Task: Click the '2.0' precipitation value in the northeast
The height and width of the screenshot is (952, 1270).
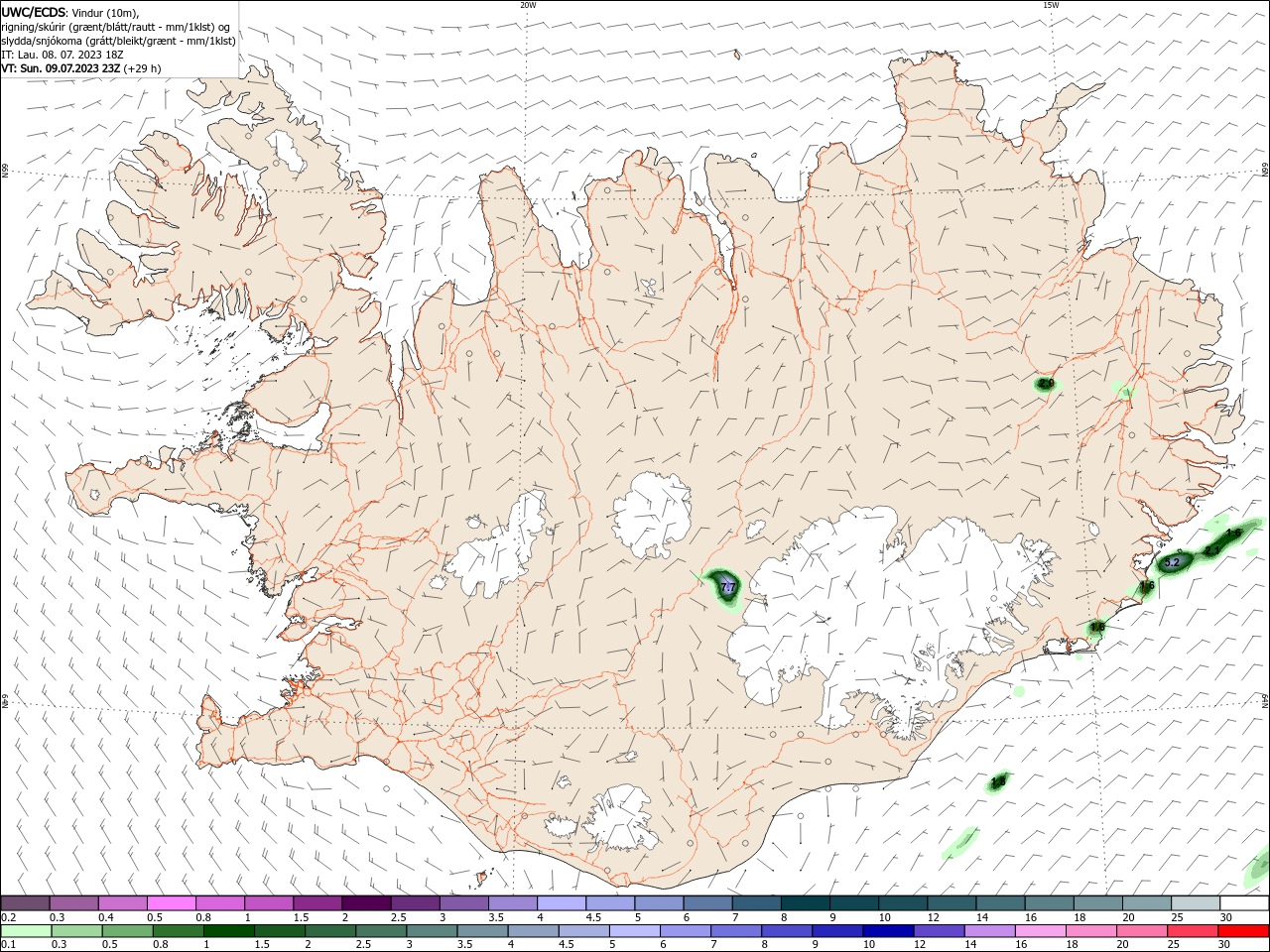Action: pyautogui.click(x=1046, y=384)
